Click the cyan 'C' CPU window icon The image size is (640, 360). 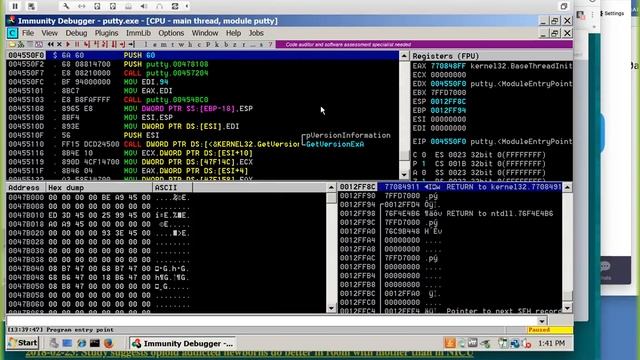[12, 33]
